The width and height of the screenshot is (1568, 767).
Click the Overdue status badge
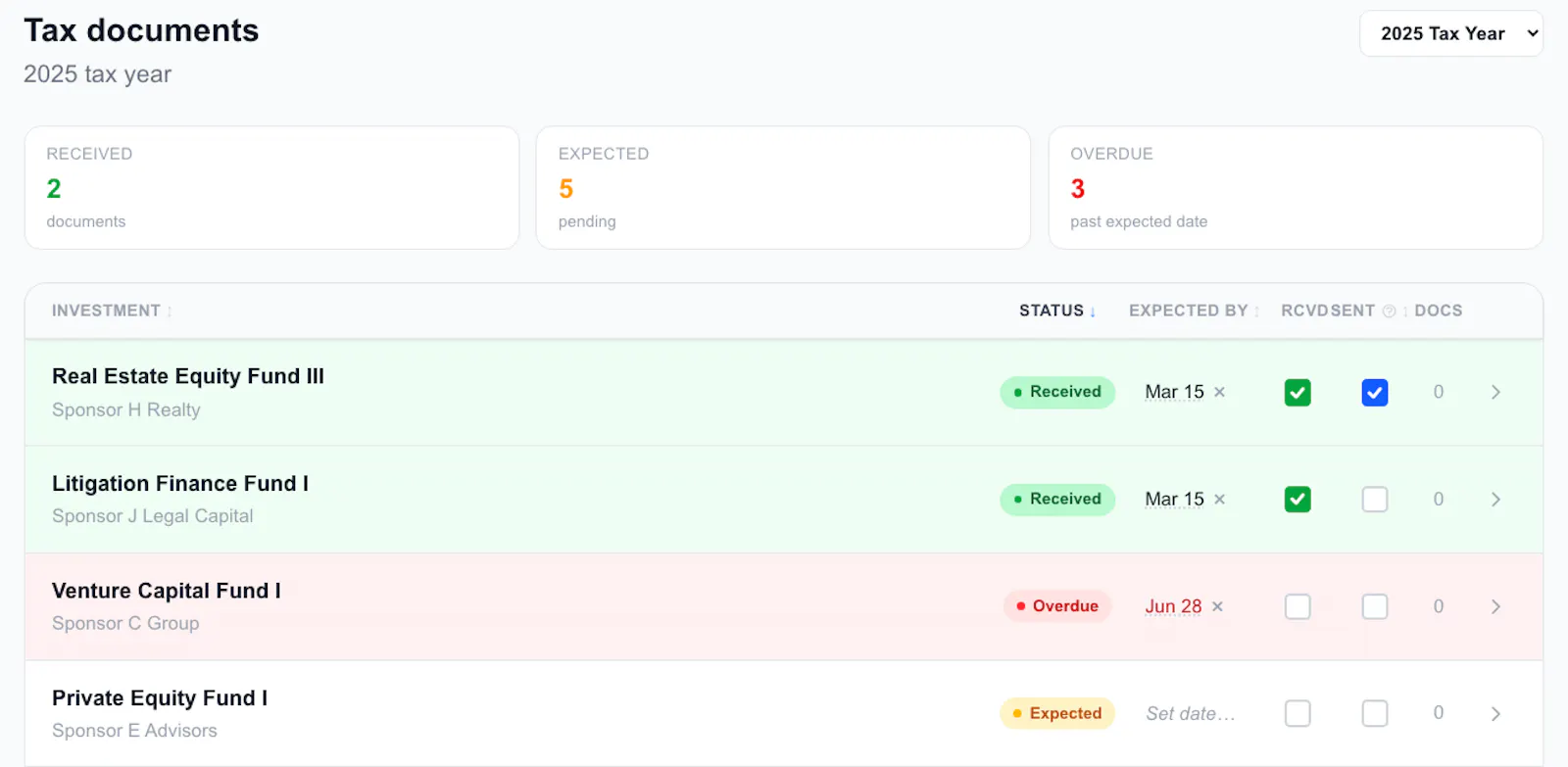click(1057, 606)
